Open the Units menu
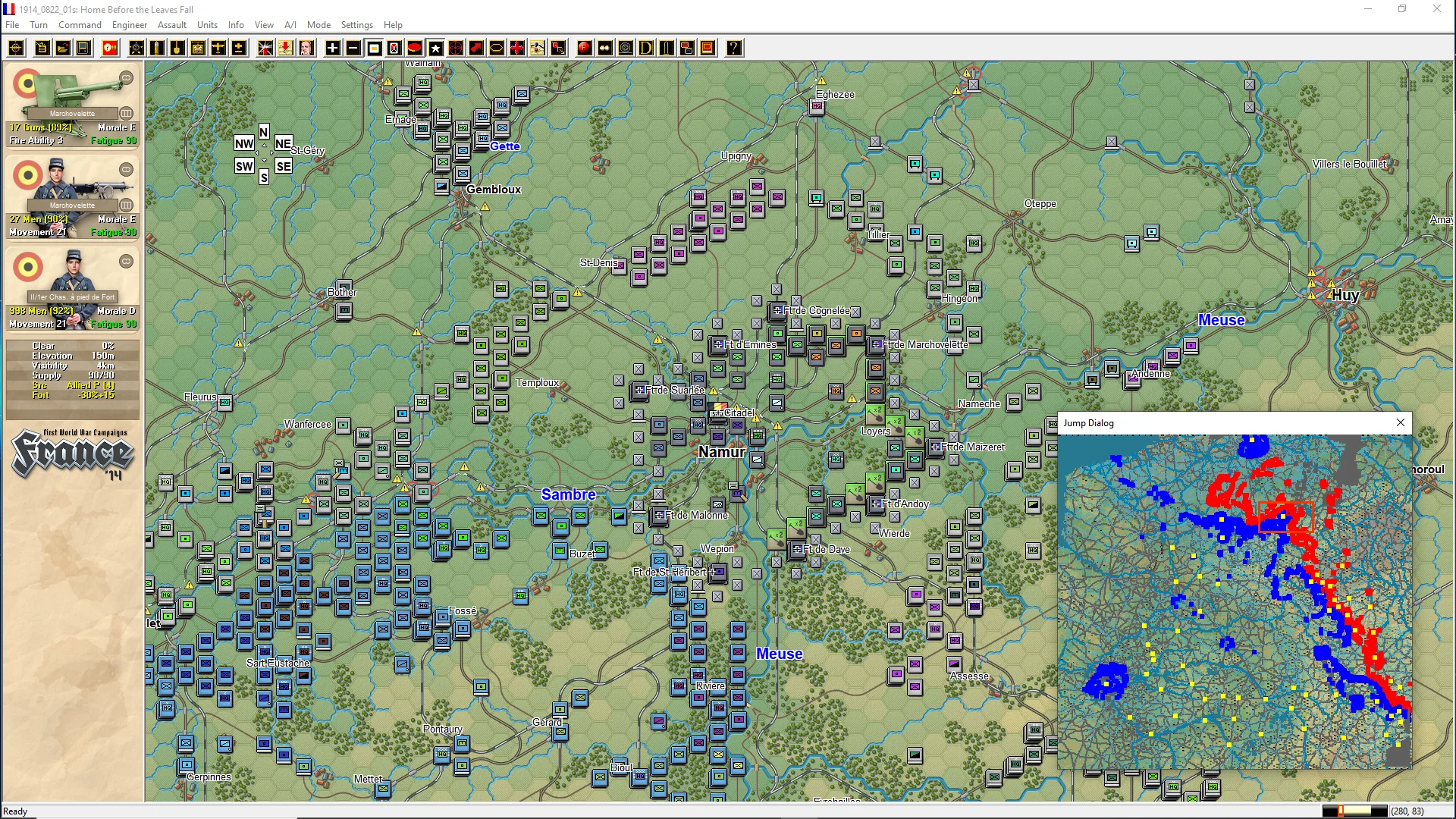 click(x=207, y=25)
